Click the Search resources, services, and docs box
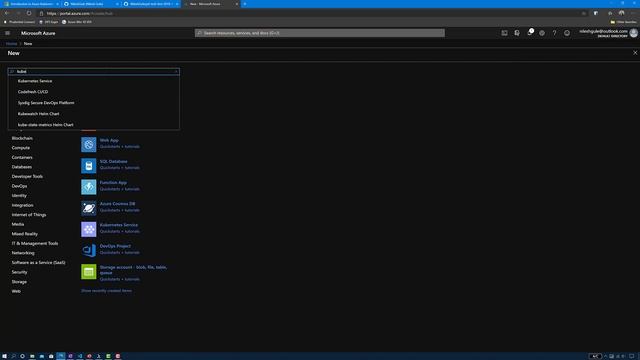The image size is (640, 360). pyautogui.click(x=320, y=33)
